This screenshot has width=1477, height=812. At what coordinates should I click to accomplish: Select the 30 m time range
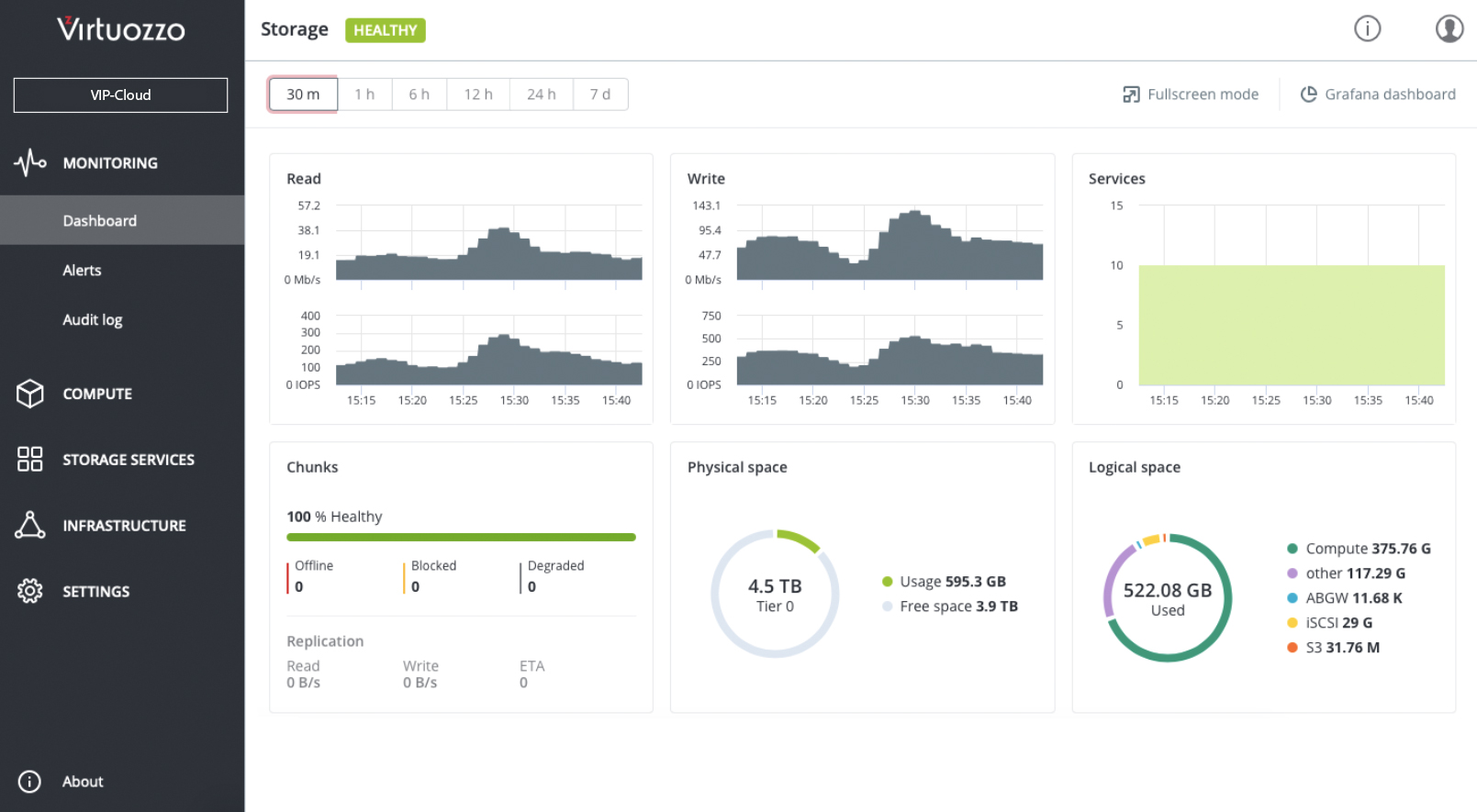click(x=303, y=95)
